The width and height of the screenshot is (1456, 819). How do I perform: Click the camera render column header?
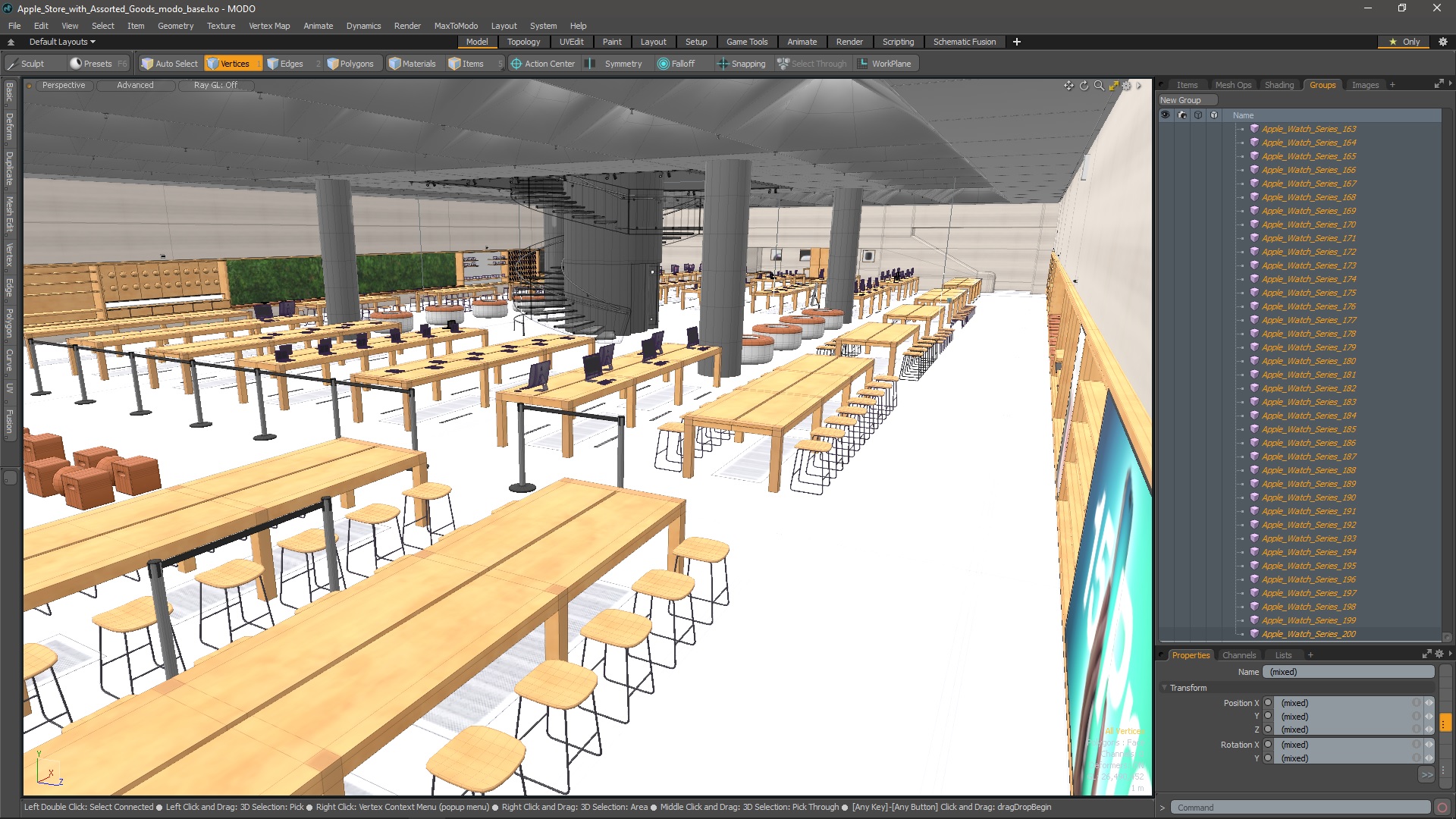click(1181, 115)
